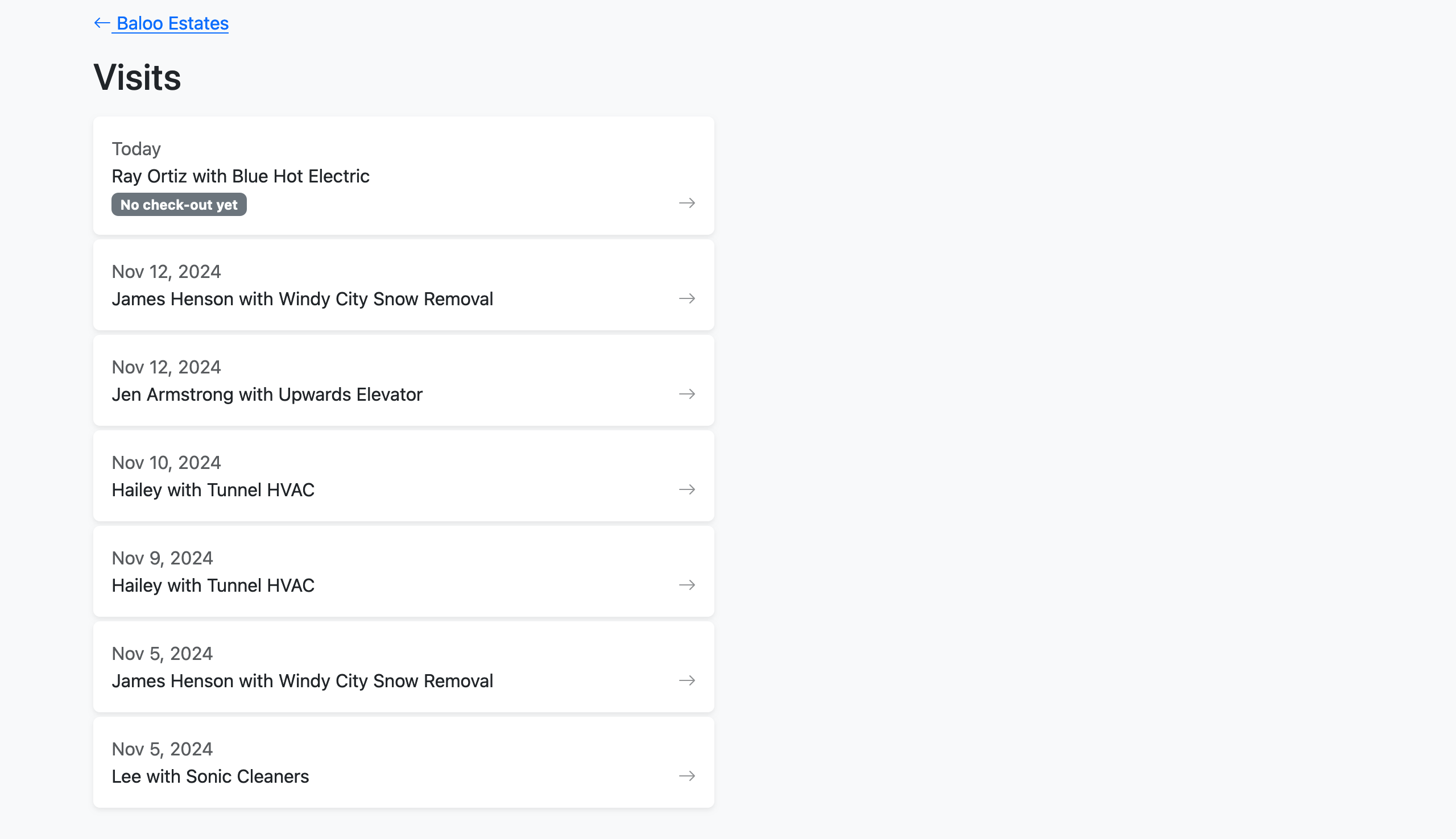Click the arrow on Nov 10 Hailey visit
Image resolution: width=1456 pixels, height=839 pixels.
point(686,490)
